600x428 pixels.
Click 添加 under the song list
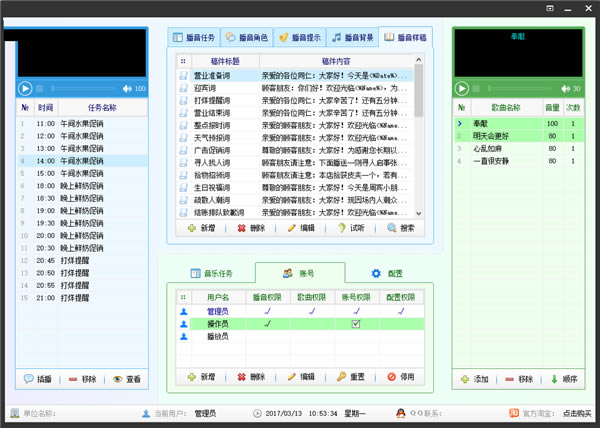pos(475,379)
